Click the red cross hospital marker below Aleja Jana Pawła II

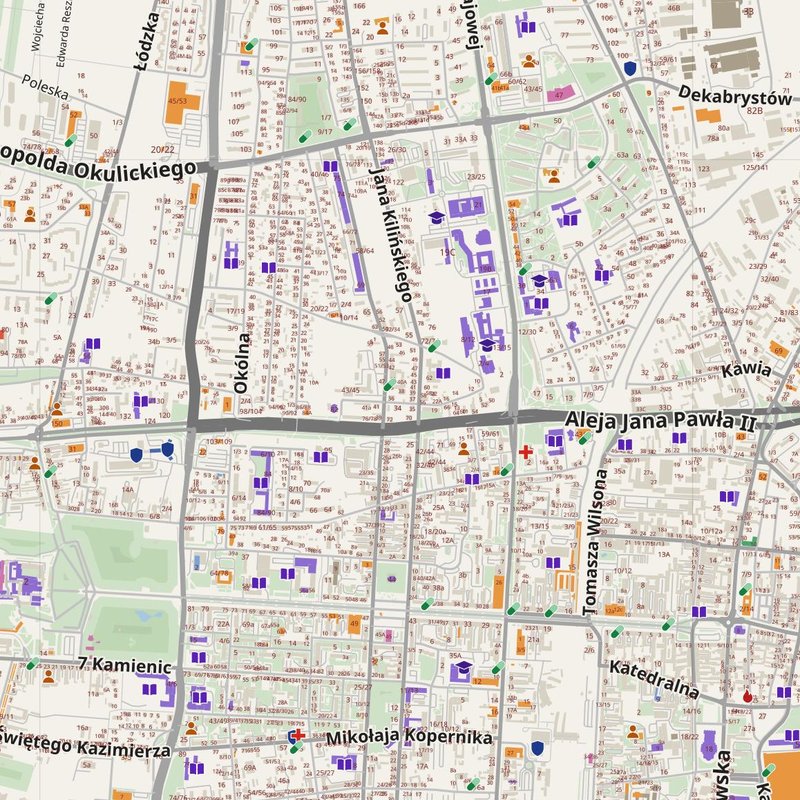tap(526, 452)
